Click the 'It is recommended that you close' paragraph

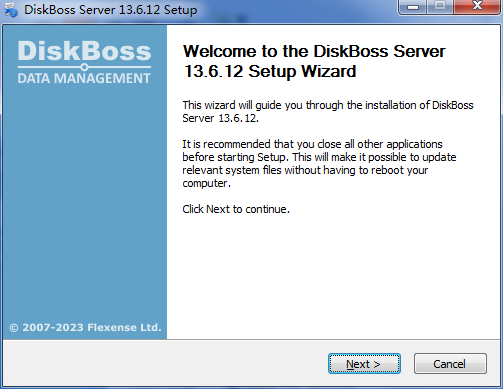[x=319, y=164]
